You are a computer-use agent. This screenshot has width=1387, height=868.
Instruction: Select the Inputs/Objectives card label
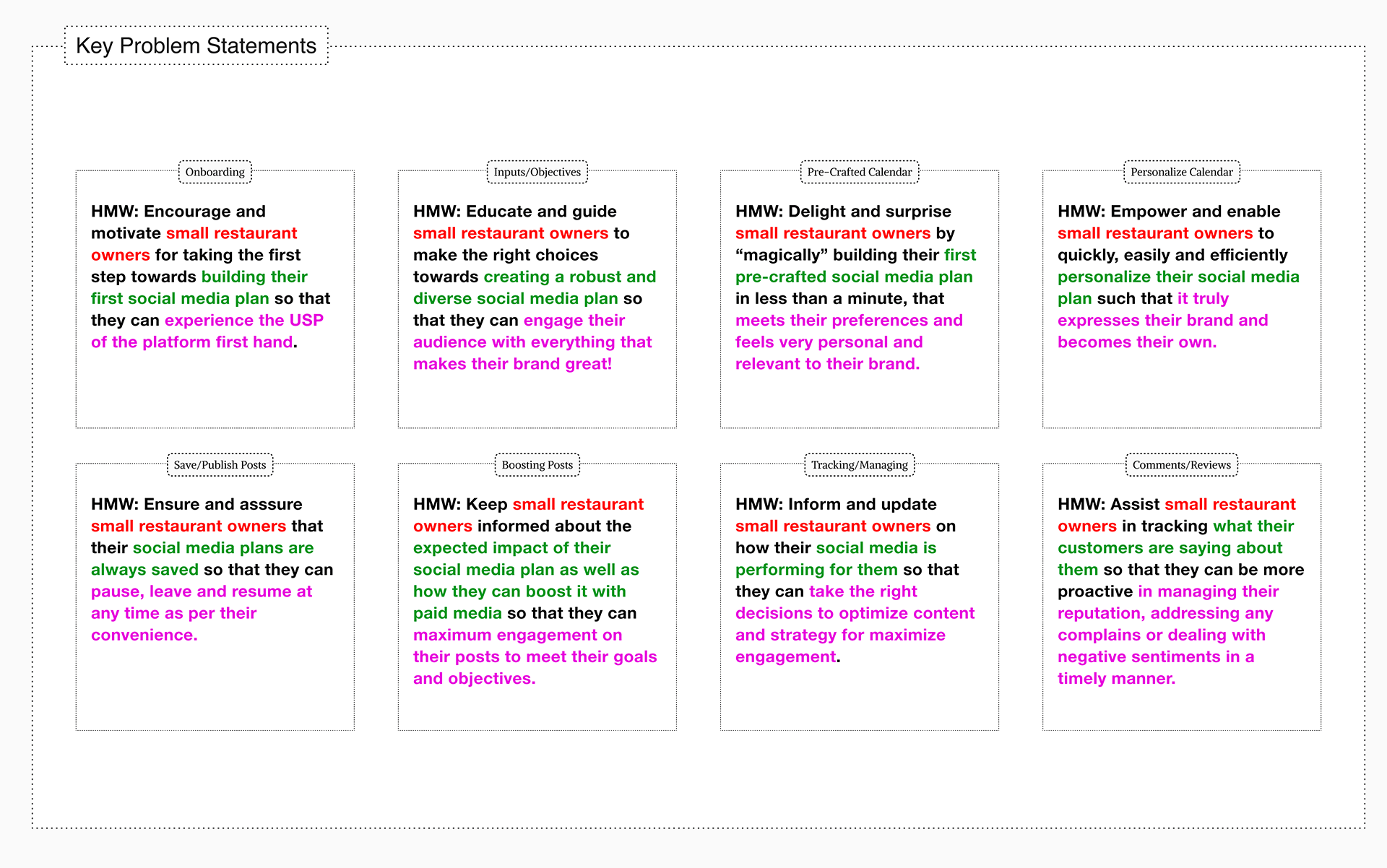coord(537,172)
